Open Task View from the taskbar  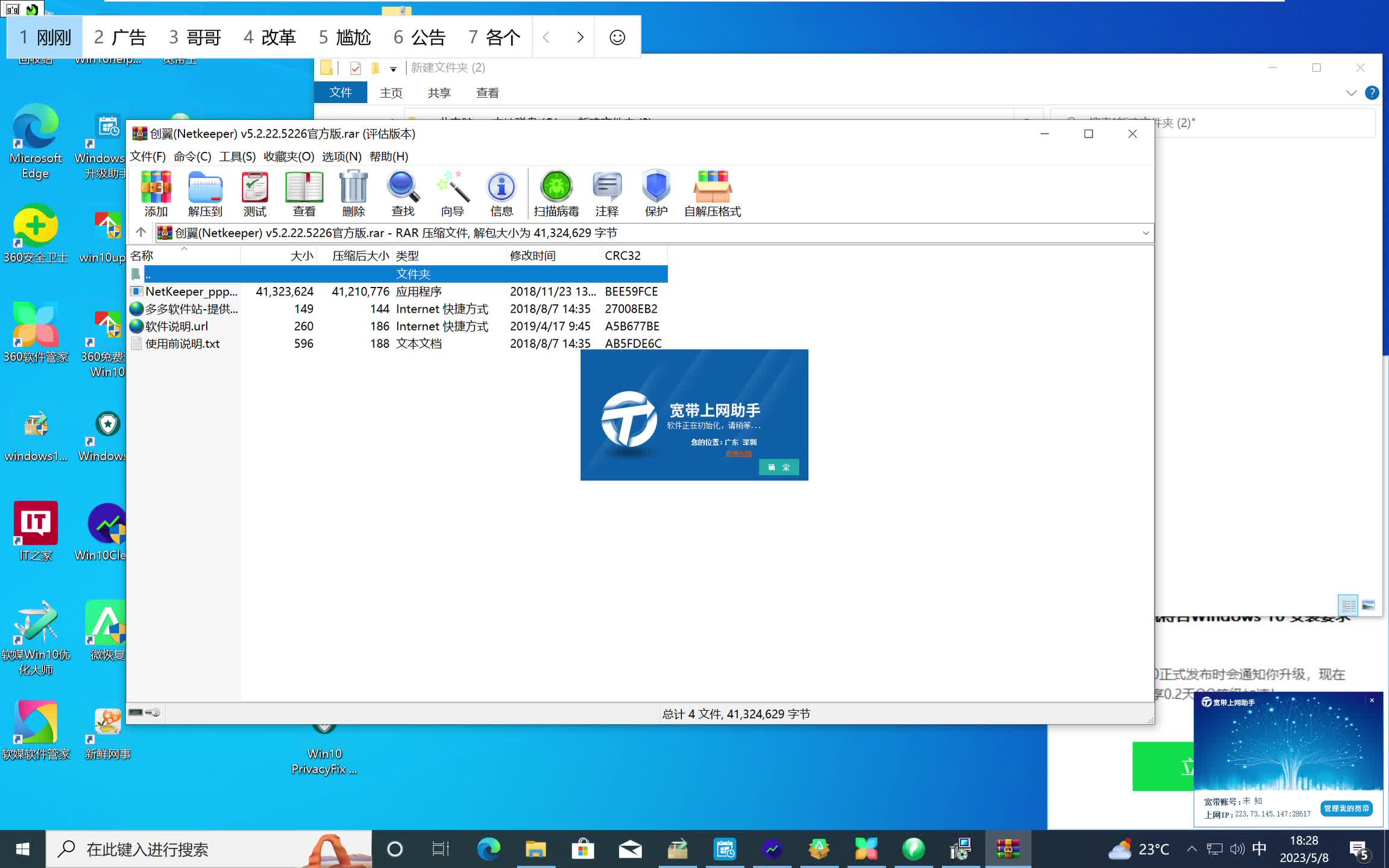pyautogui.click(x=441, y=849)
